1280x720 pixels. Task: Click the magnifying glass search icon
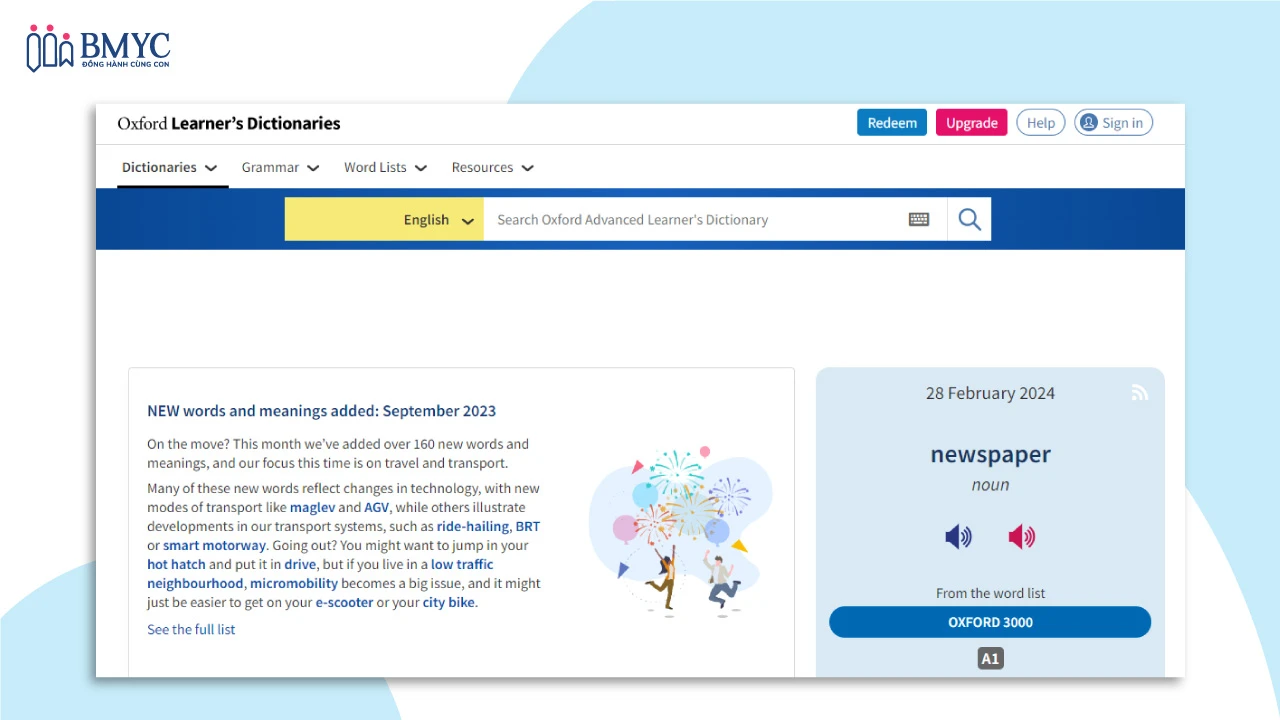(x=969, y=219)
